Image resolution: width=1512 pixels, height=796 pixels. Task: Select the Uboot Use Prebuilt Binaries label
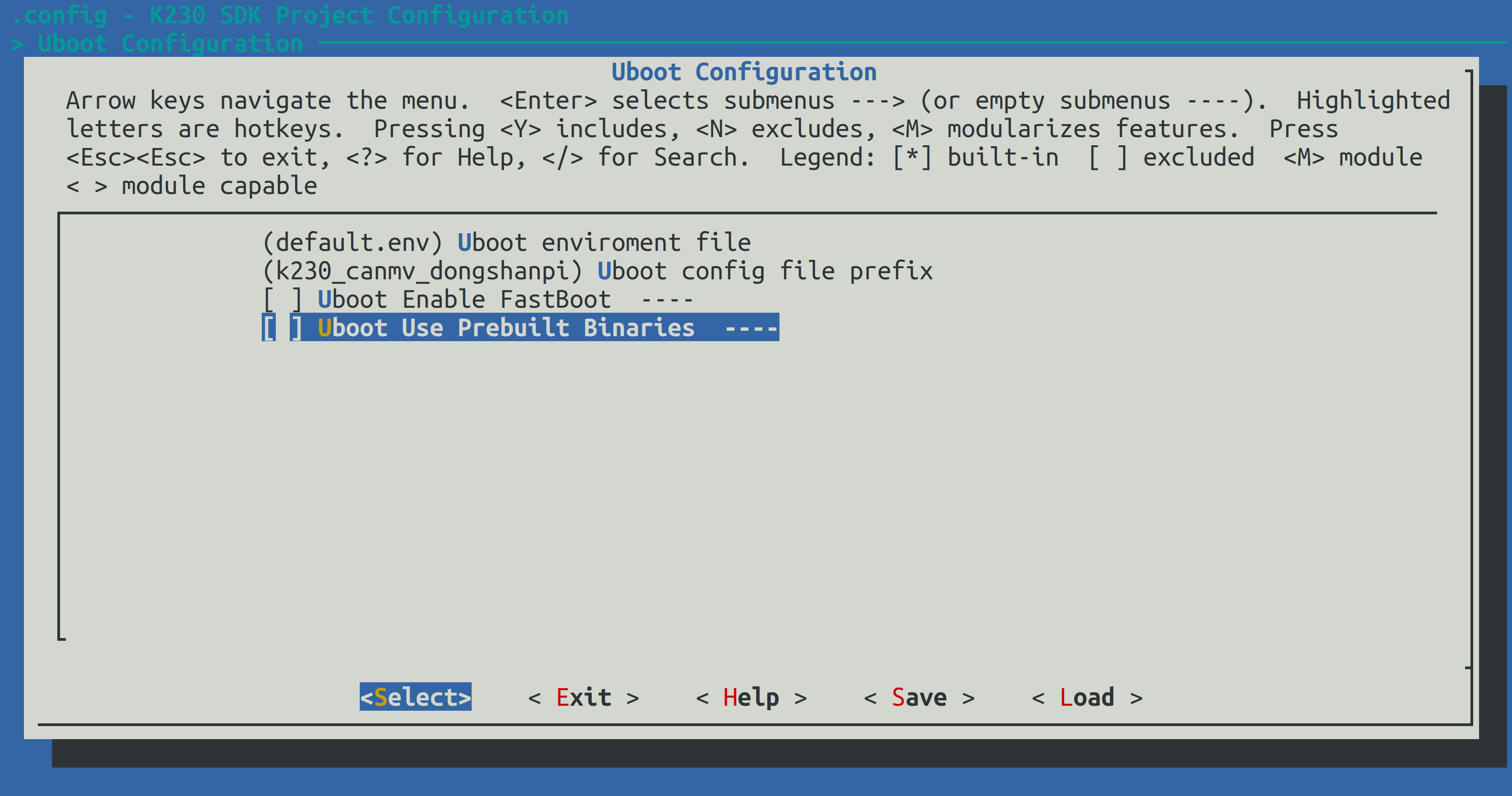click(x=506, y=328)
